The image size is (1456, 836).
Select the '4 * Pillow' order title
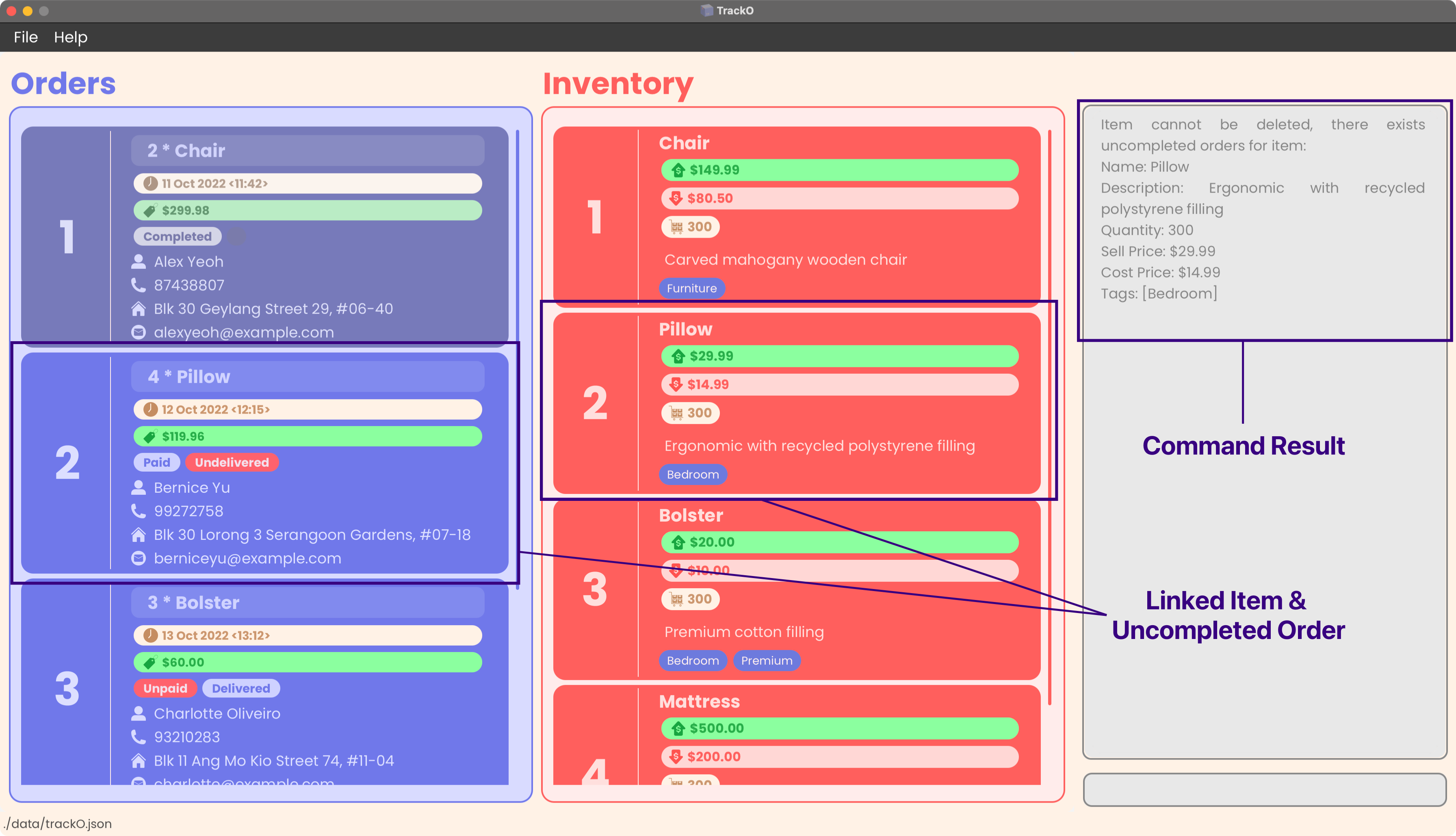click(189, 377)
